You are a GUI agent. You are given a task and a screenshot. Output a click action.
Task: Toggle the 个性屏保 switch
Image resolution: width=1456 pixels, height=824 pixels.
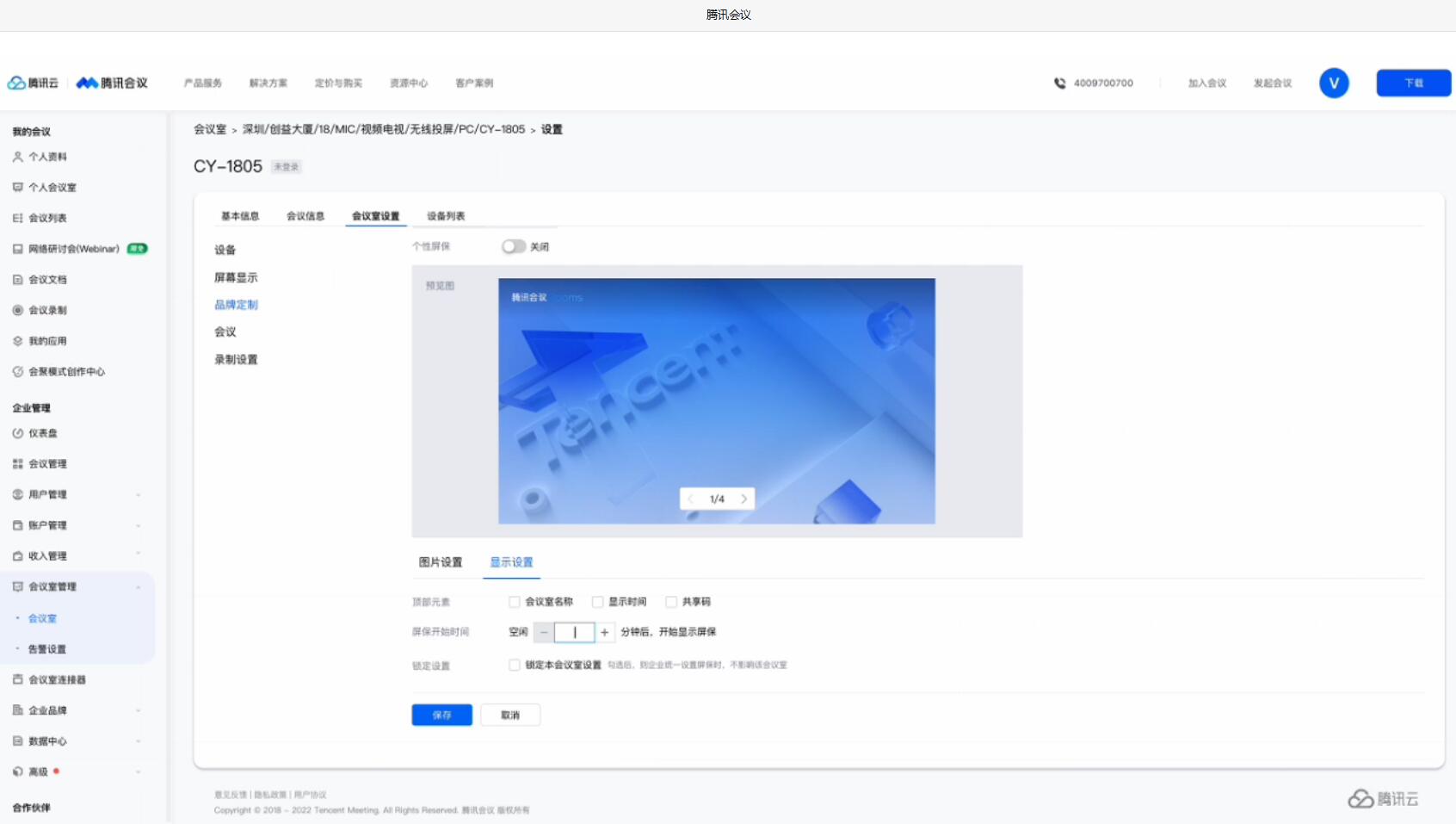(x=513, y=246)
